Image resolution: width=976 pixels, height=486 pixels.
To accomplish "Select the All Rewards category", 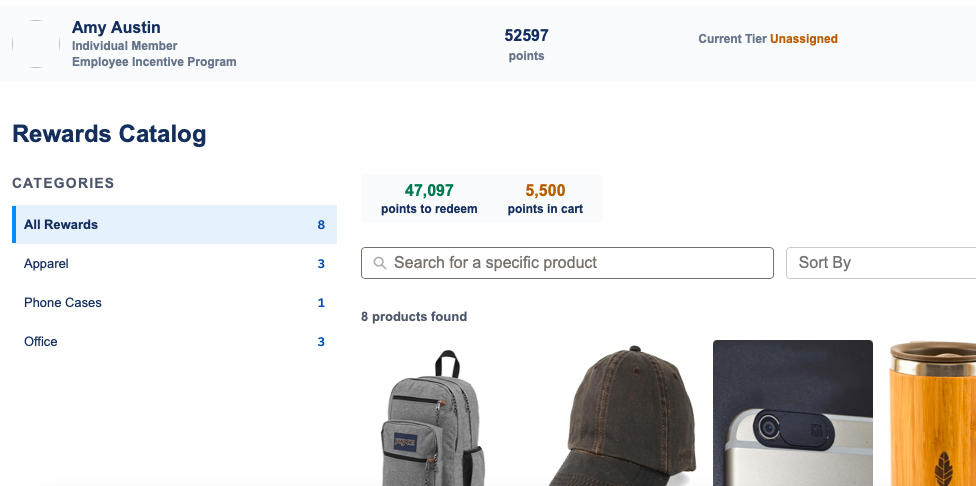I will 174,225.
